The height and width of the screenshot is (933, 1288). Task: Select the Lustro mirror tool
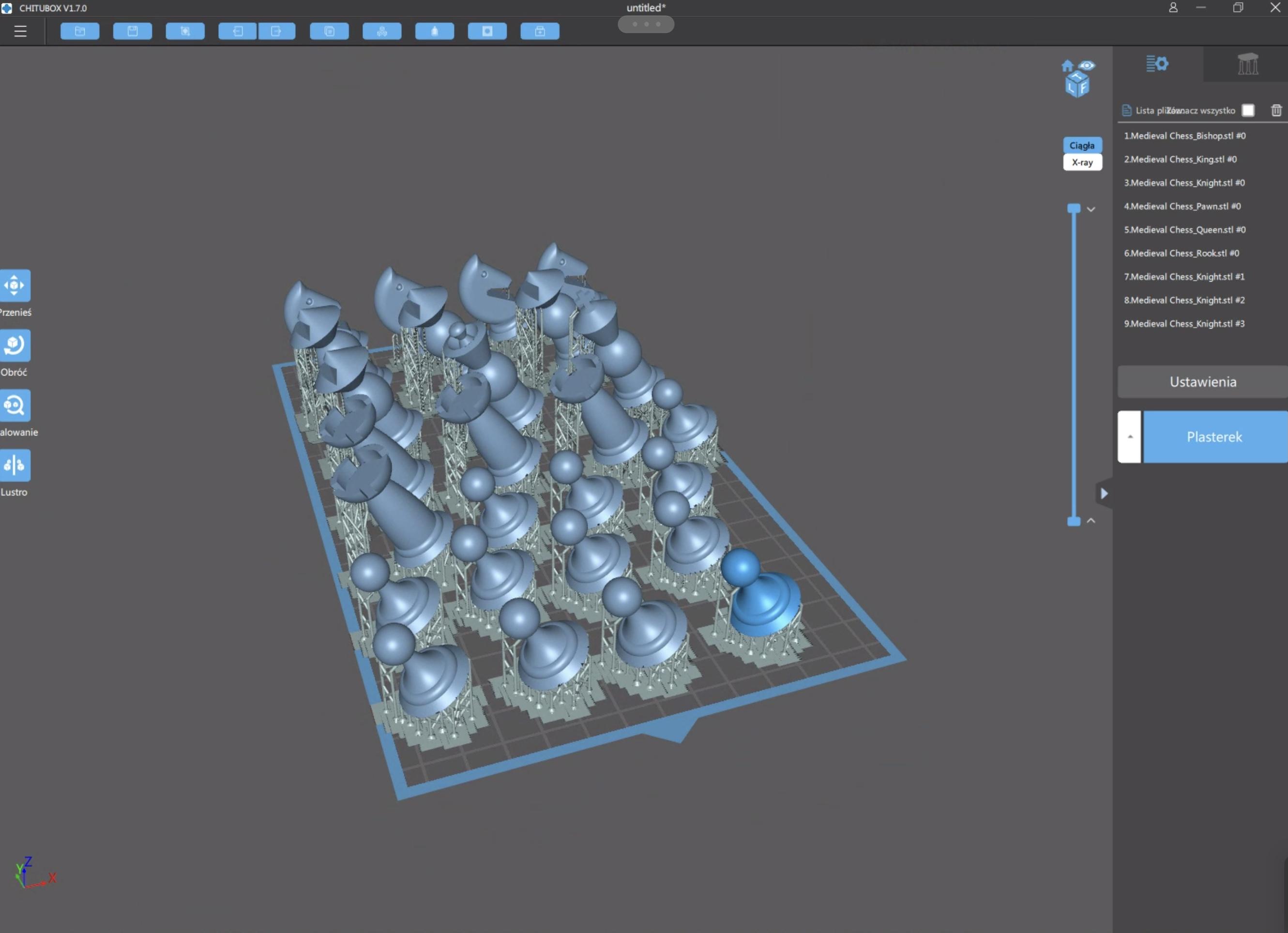point(15,465)
